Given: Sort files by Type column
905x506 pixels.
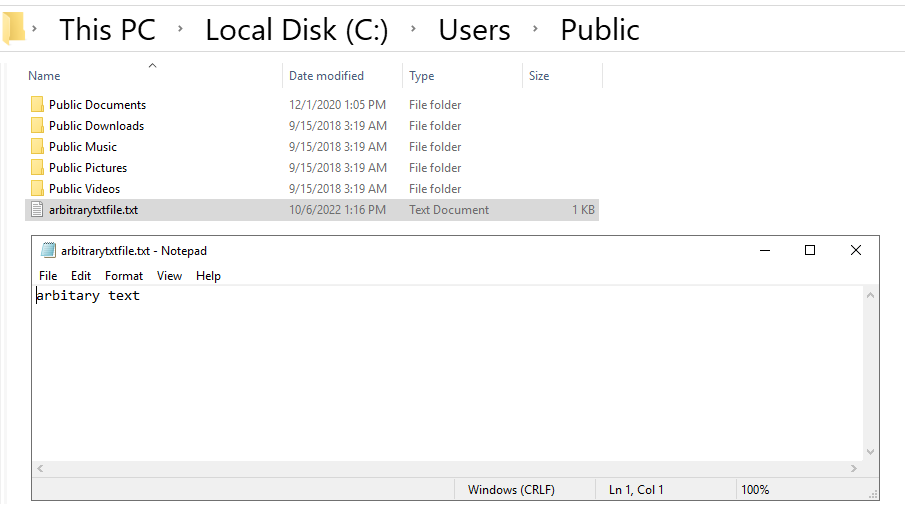Looking at the screenshot, I should 421,76.
